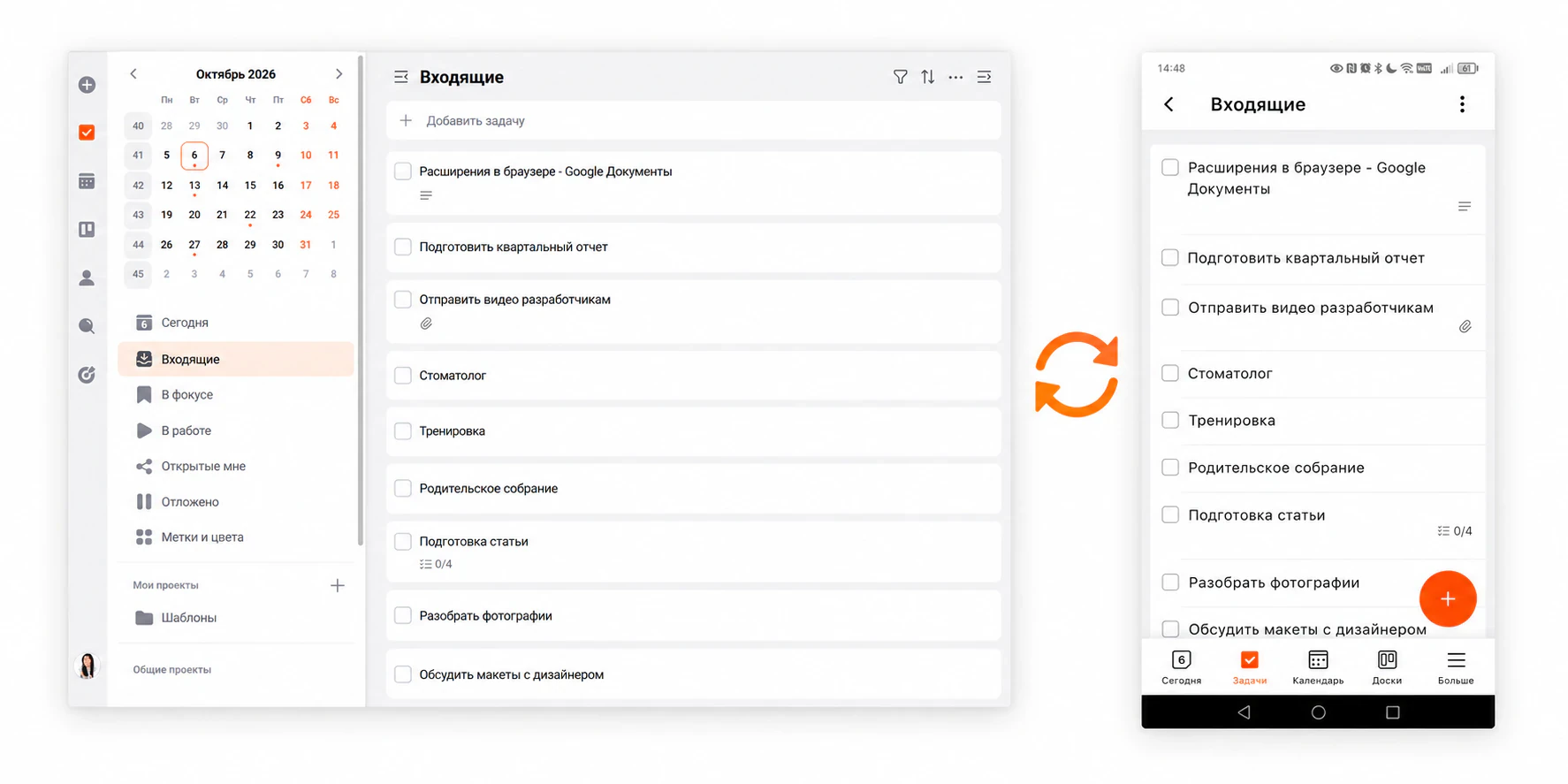Open Метки и цвета in the sidebar
The height and width of the screenshot is (784, 1568).
236,537
